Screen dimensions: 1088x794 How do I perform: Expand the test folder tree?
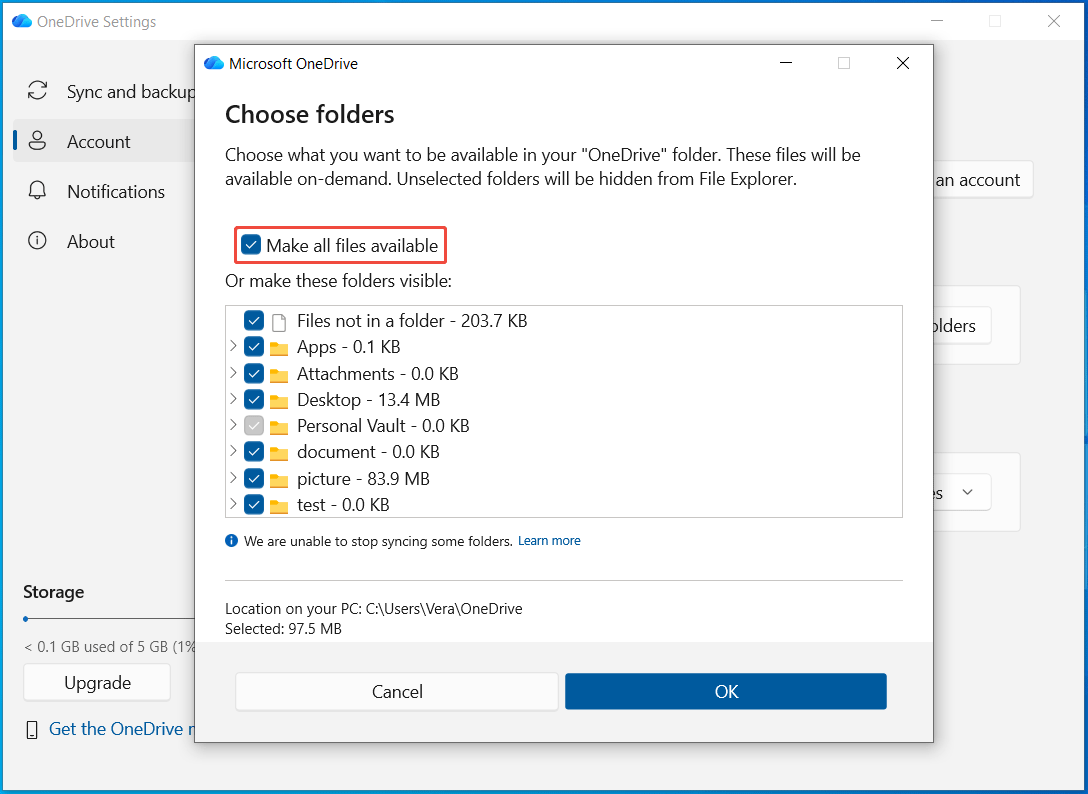click(x=235, y=504)
